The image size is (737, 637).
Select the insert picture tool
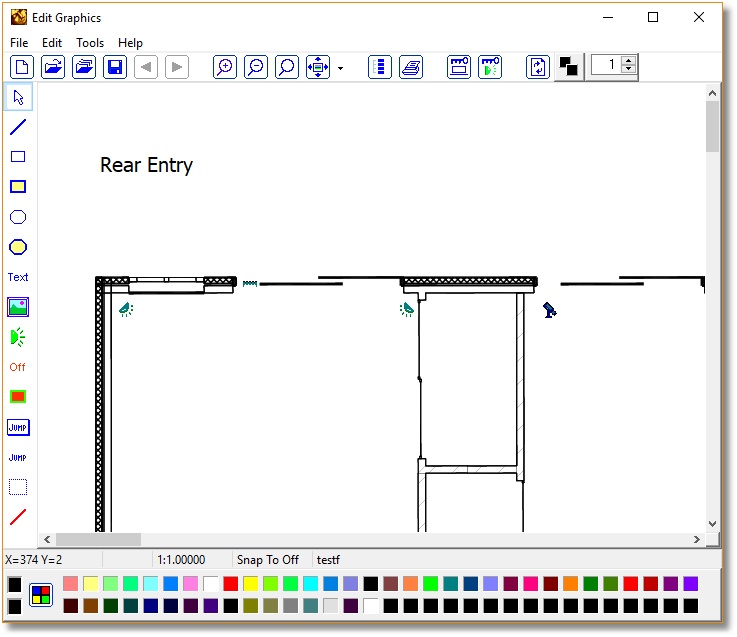coord(18,307)
